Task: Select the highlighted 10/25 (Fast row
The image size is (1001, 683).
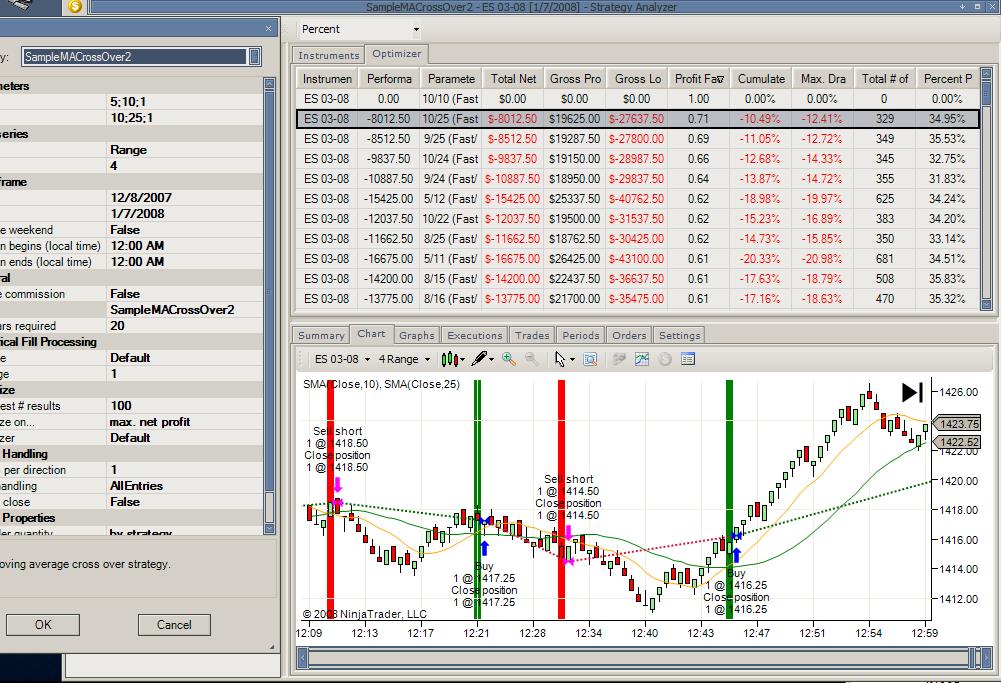Action: (638, 119)
